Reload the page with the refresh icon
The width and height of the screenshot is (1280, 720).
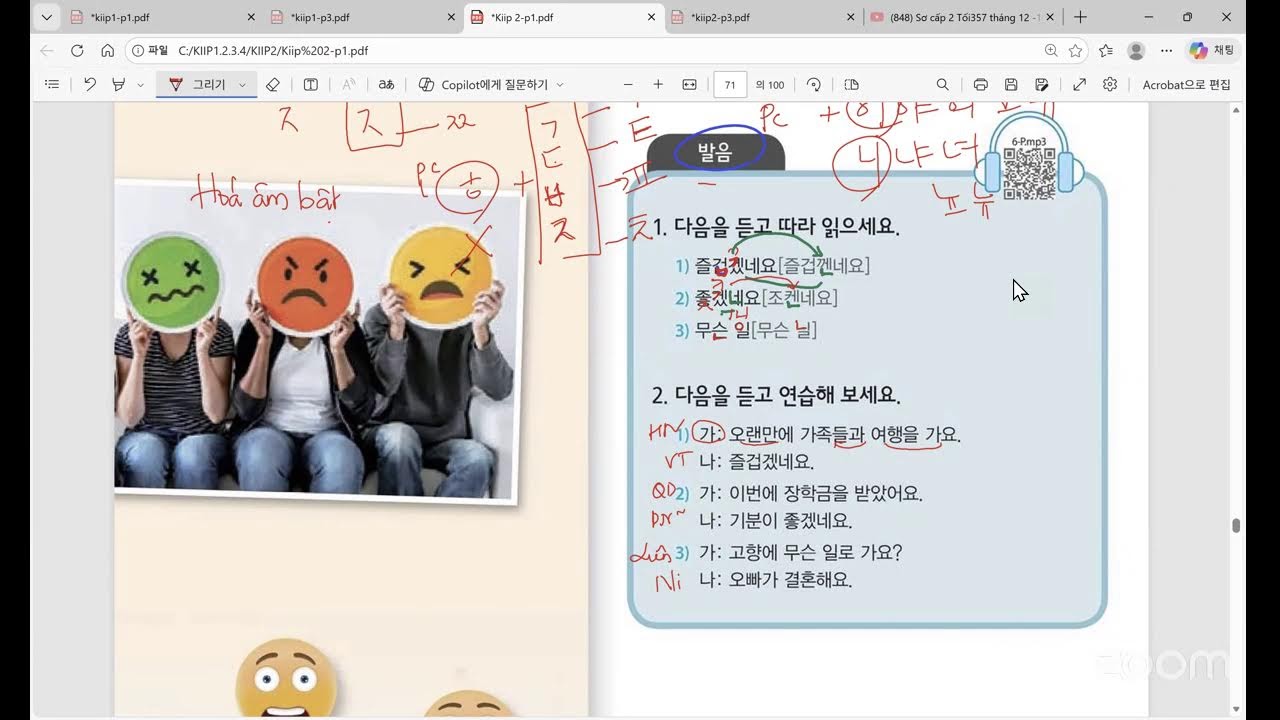point(77,50)
